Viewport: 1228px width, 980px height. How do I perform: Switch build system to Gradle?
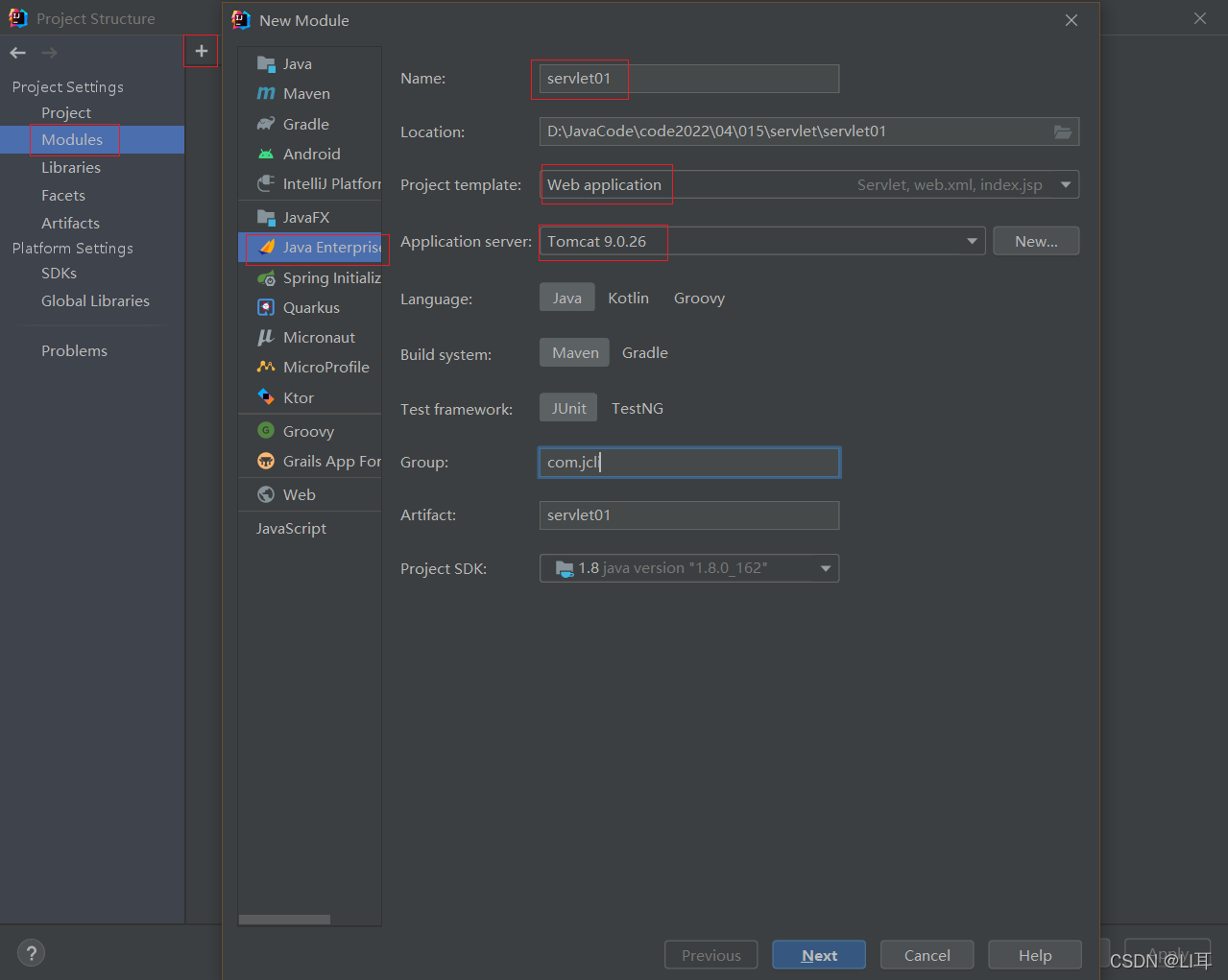tap(644, 352)
